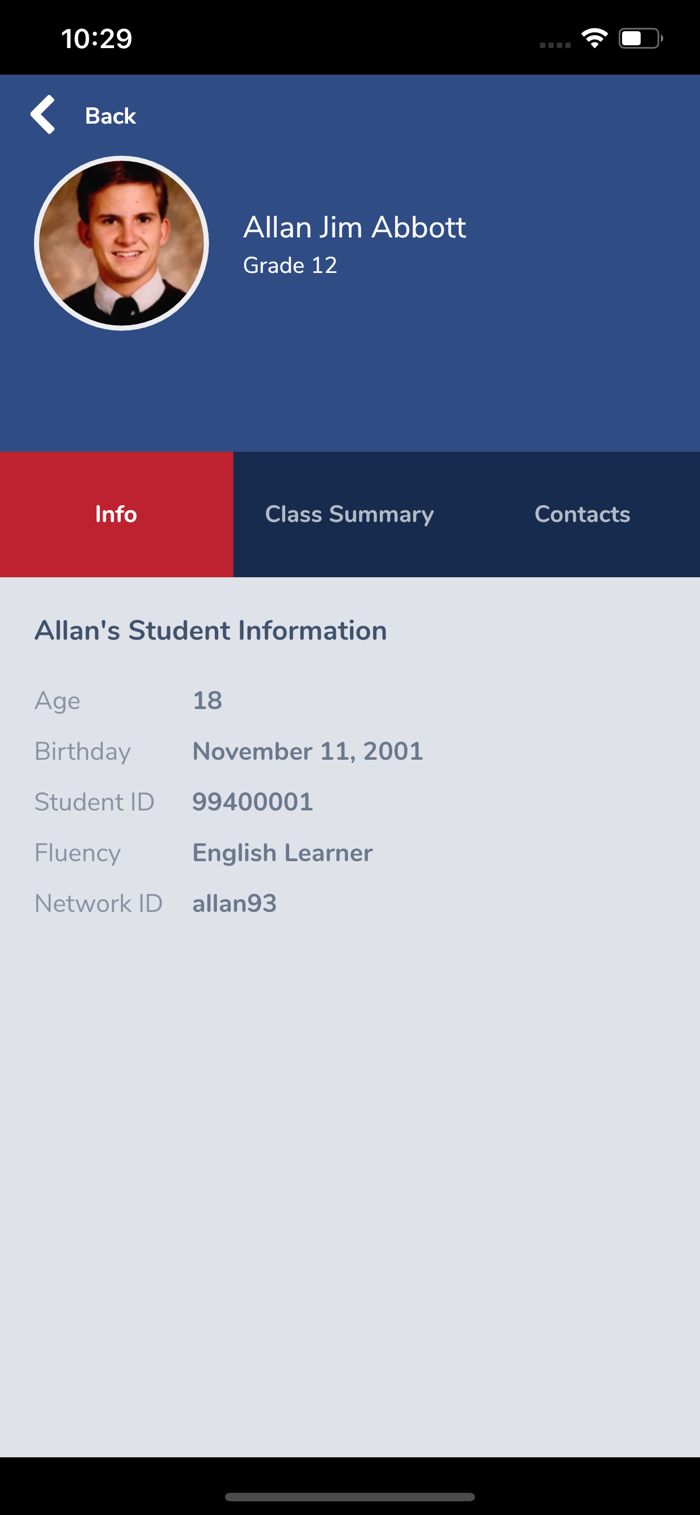
Task: Tap the Allan's Student Information heading
Action: tap(211, 630)
